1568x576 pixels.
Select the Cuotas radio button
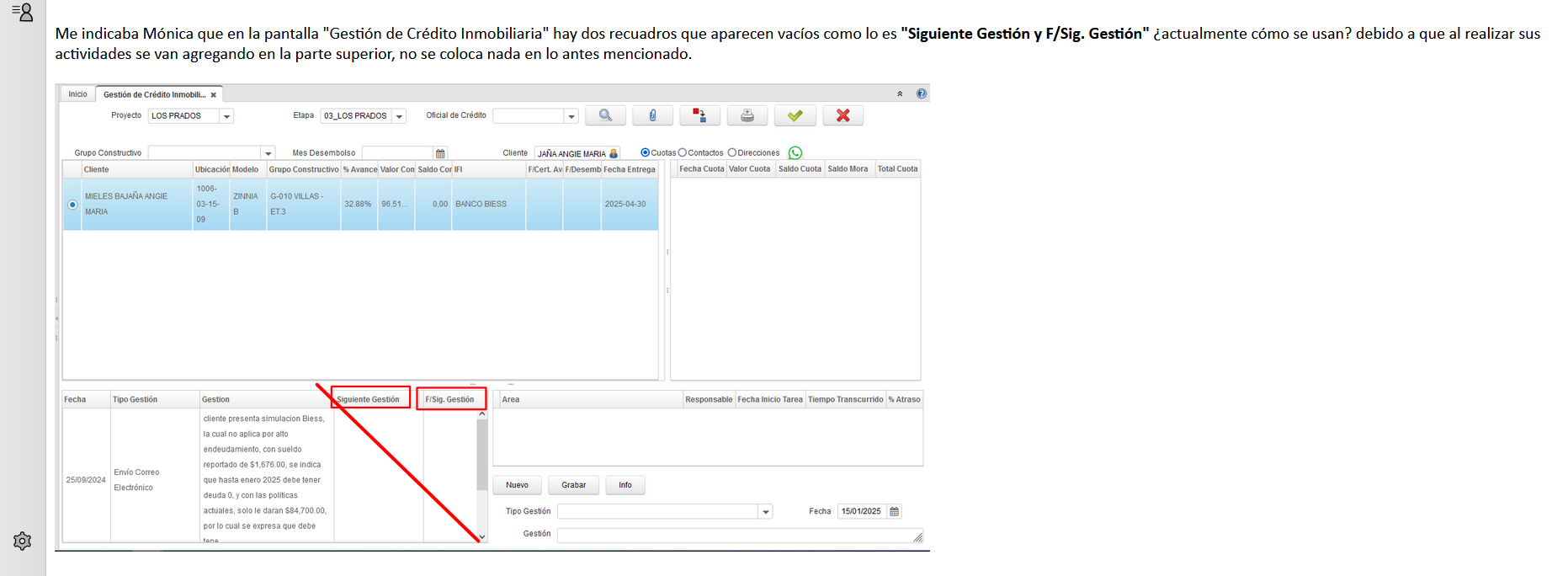(x=646, y=153)
